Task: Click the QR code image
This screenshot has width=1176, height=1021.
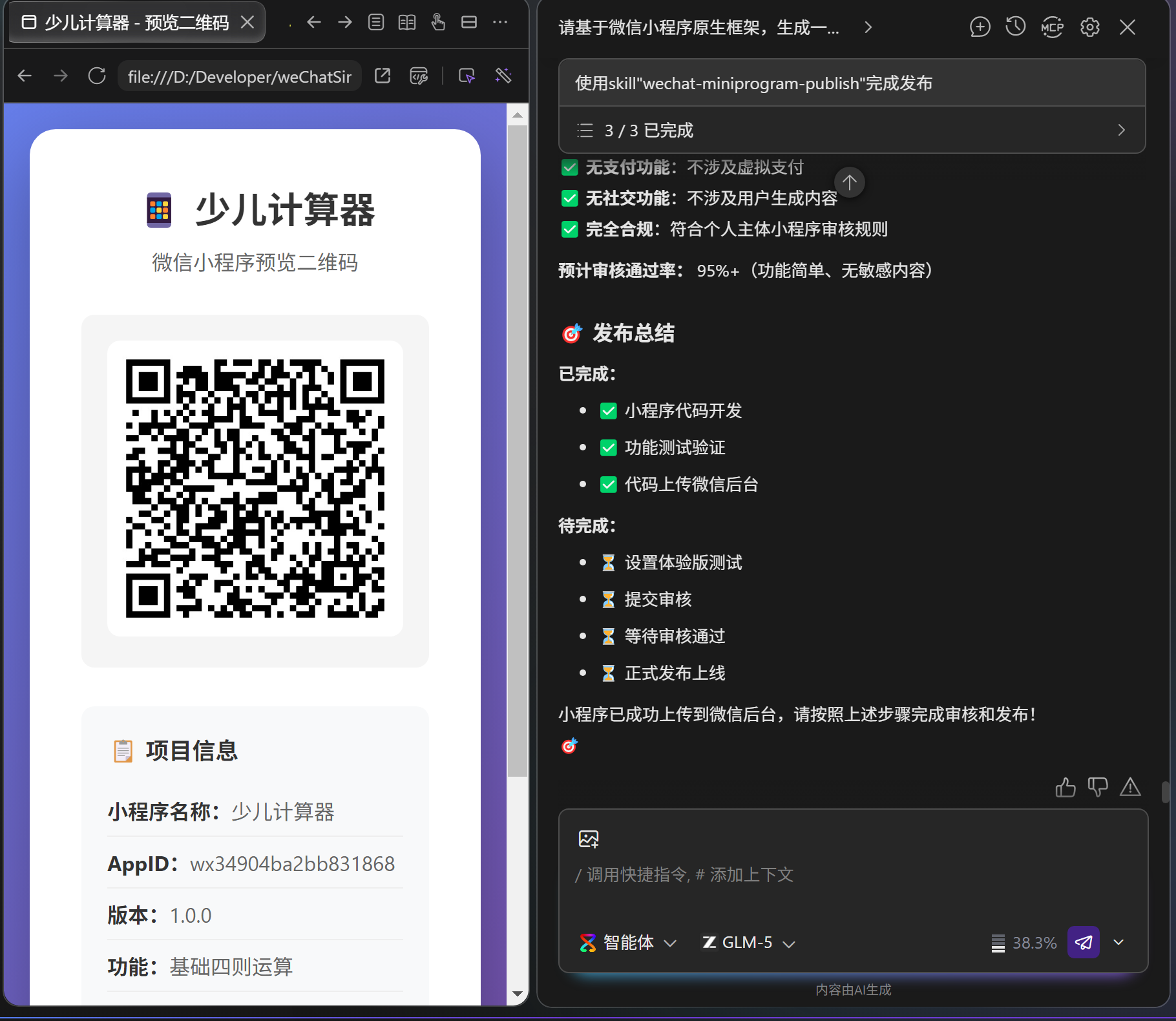Action: [x=255, y=489]
